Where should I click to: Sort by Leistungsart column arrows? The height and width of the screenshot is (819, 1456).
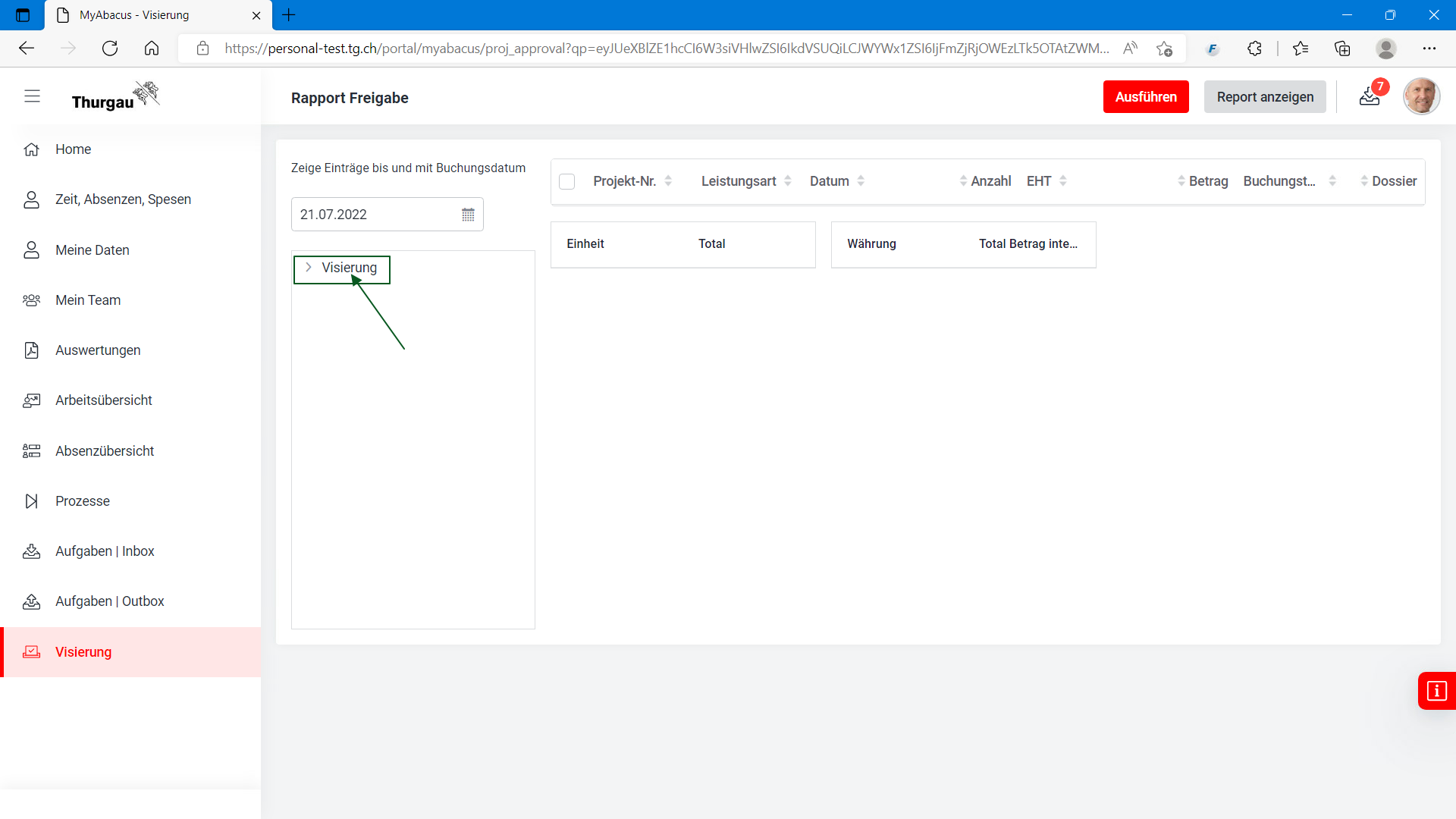tap(788, 181)
